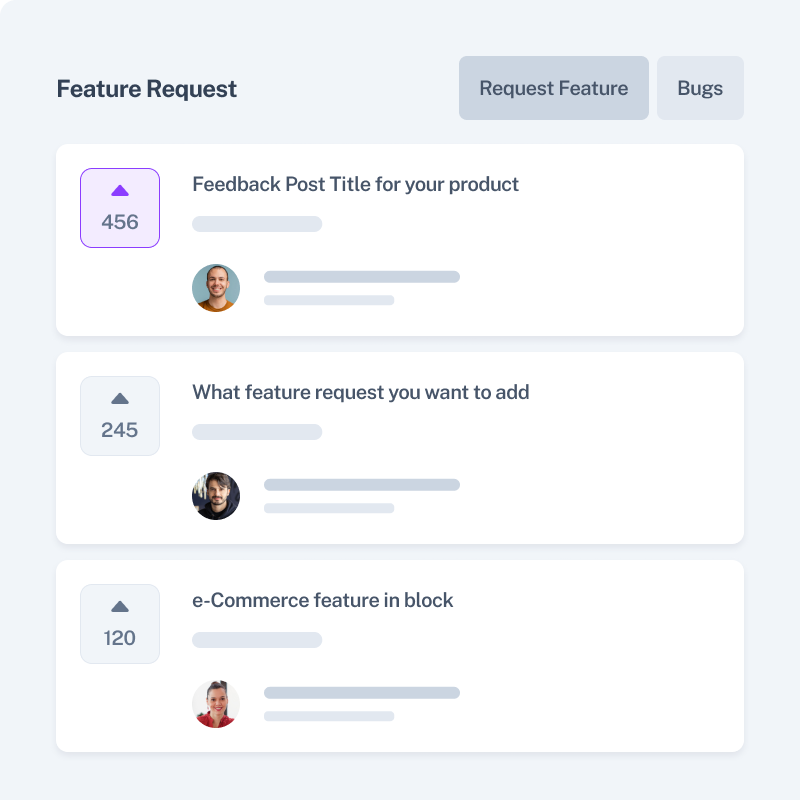Viewport: 800px width, 800px height.
Task: Click the upvote arrow above 245
Action: (120, 398)
